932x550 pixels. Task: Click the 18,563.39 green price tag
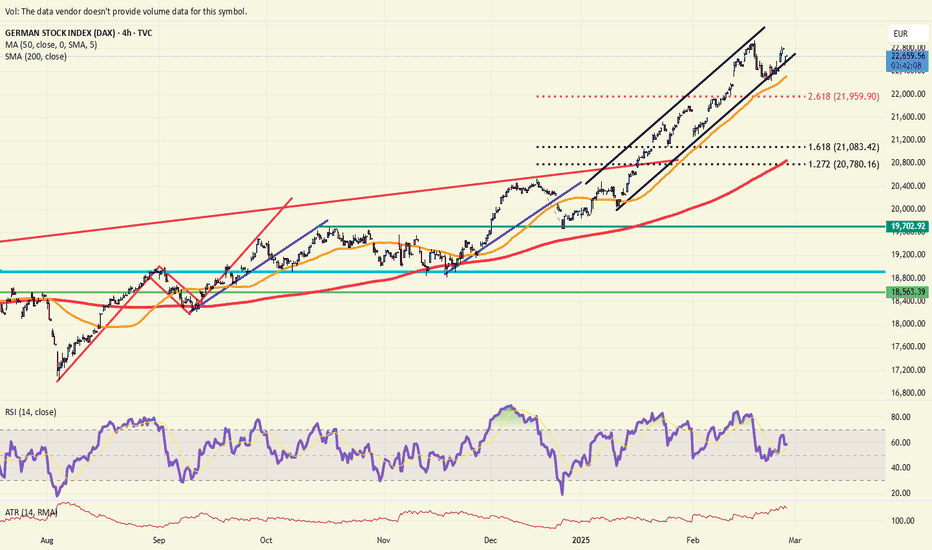coord(907,292)
